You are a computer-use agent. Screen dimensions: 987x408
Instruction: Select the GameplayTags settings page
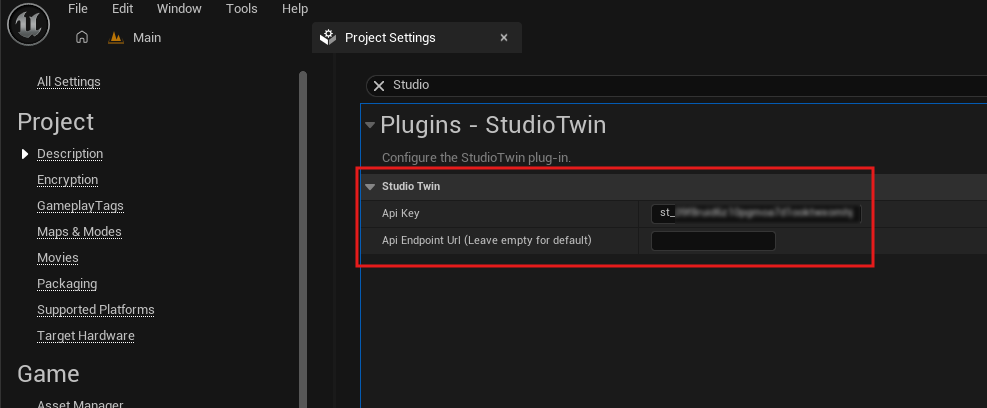point(80,206)
